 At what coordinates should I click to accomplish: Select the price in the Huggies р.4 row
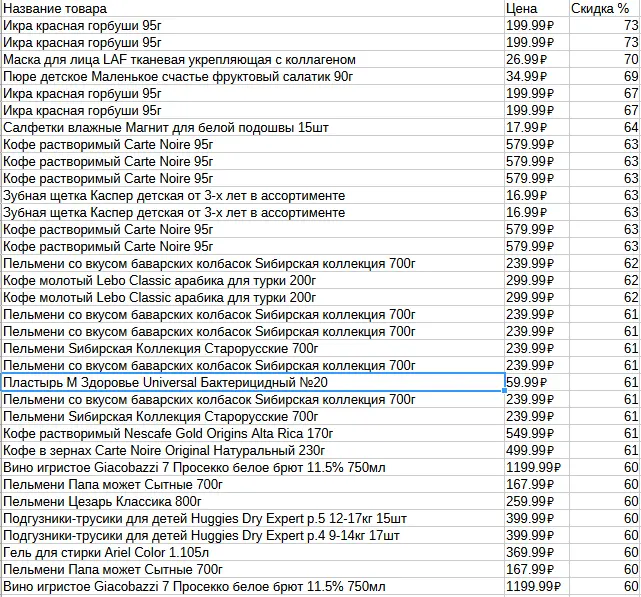click(x=537, y=535)
